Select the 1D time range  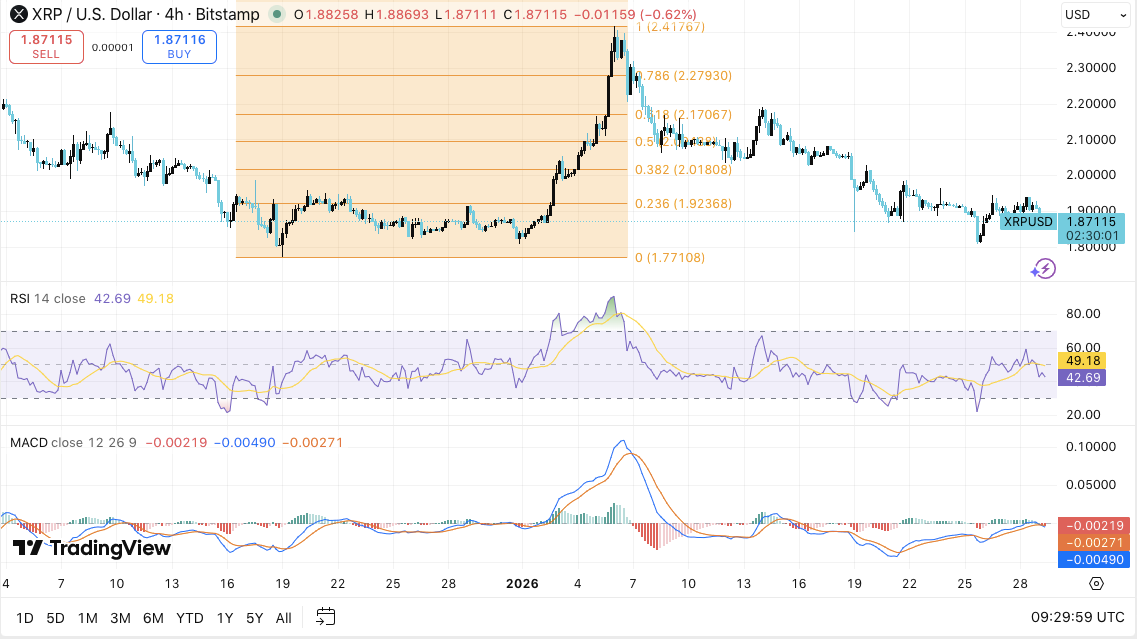coord(25,618)
